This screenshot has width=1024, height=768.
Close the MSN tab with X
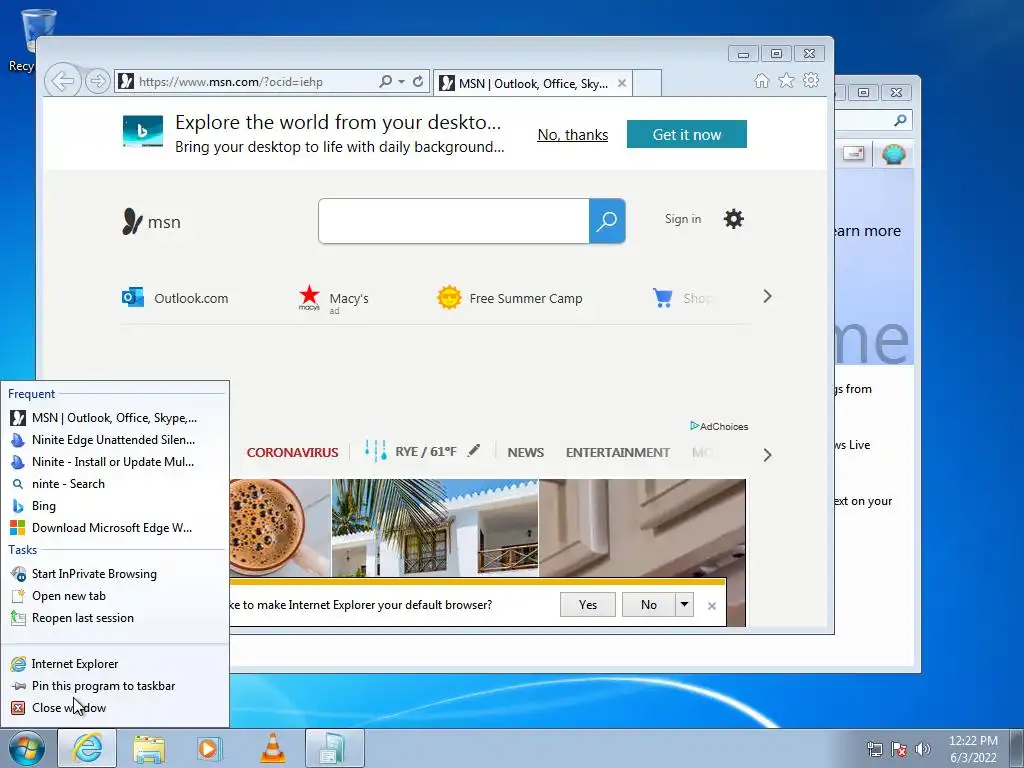[622, 83]
